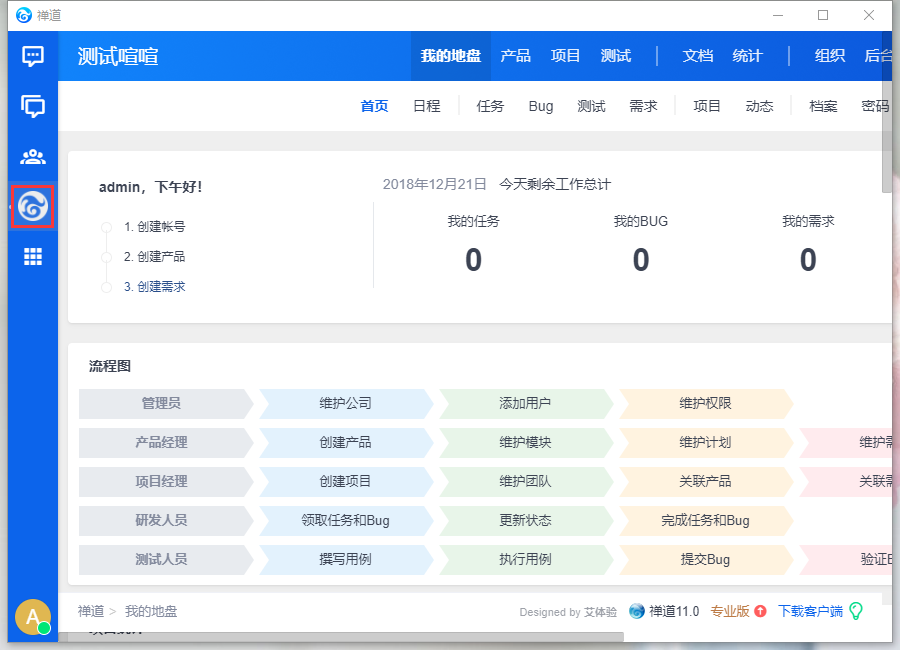Screen dimensions: 900x650
Task: Click the step circle beside 1. 创建帐号
Action: 106,227
